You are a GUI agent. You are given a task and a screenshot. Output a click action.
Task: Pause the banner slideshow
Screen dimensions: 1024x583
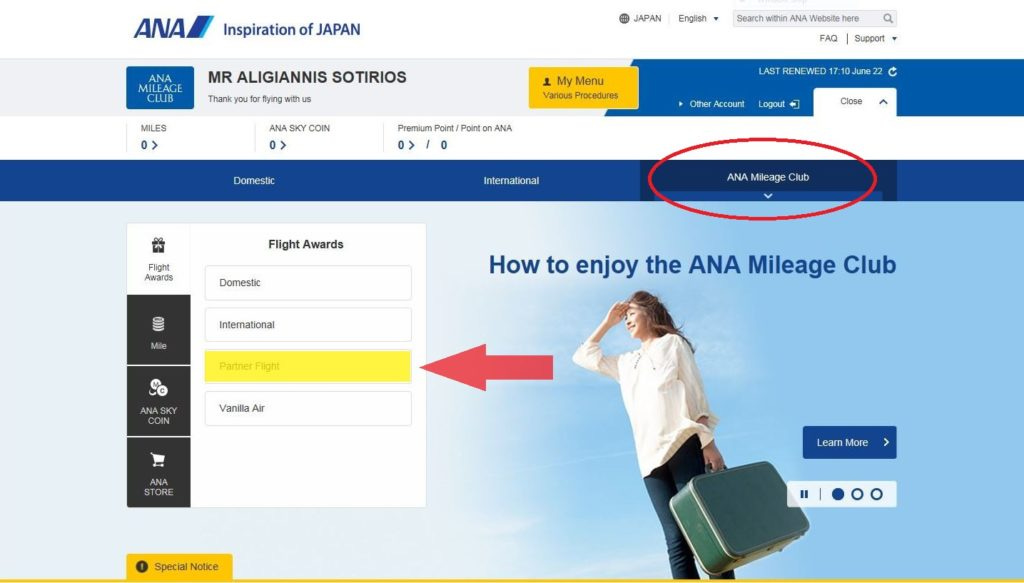point(804,494)
